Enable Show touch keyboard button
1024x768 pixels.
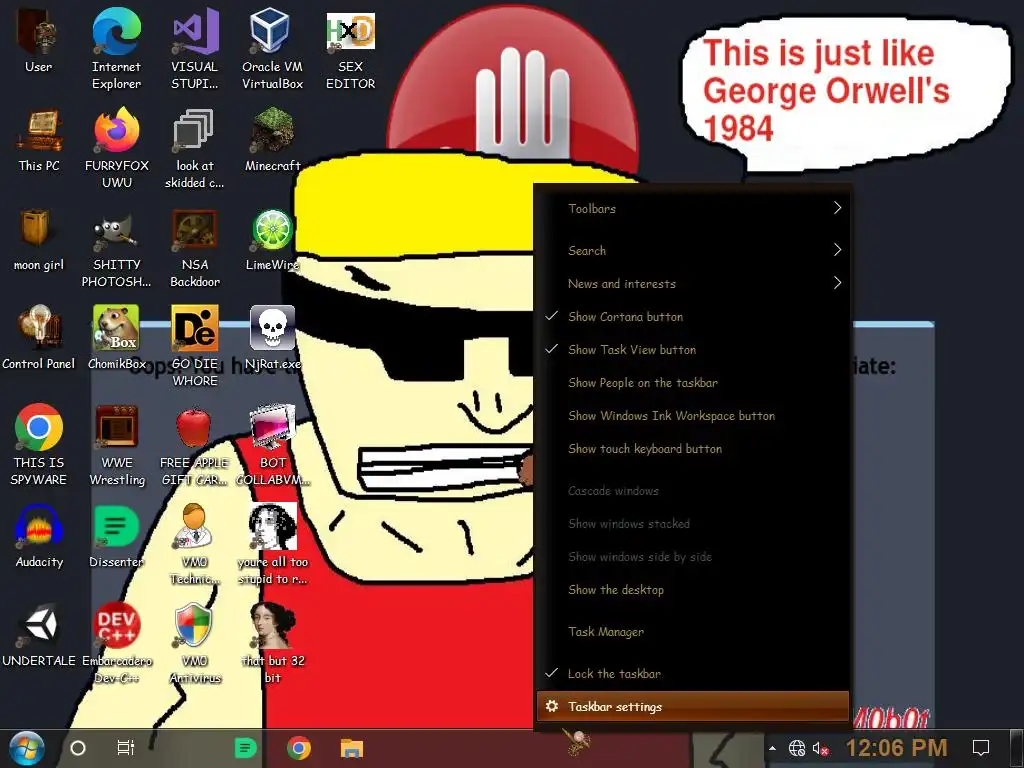(693, 449)
